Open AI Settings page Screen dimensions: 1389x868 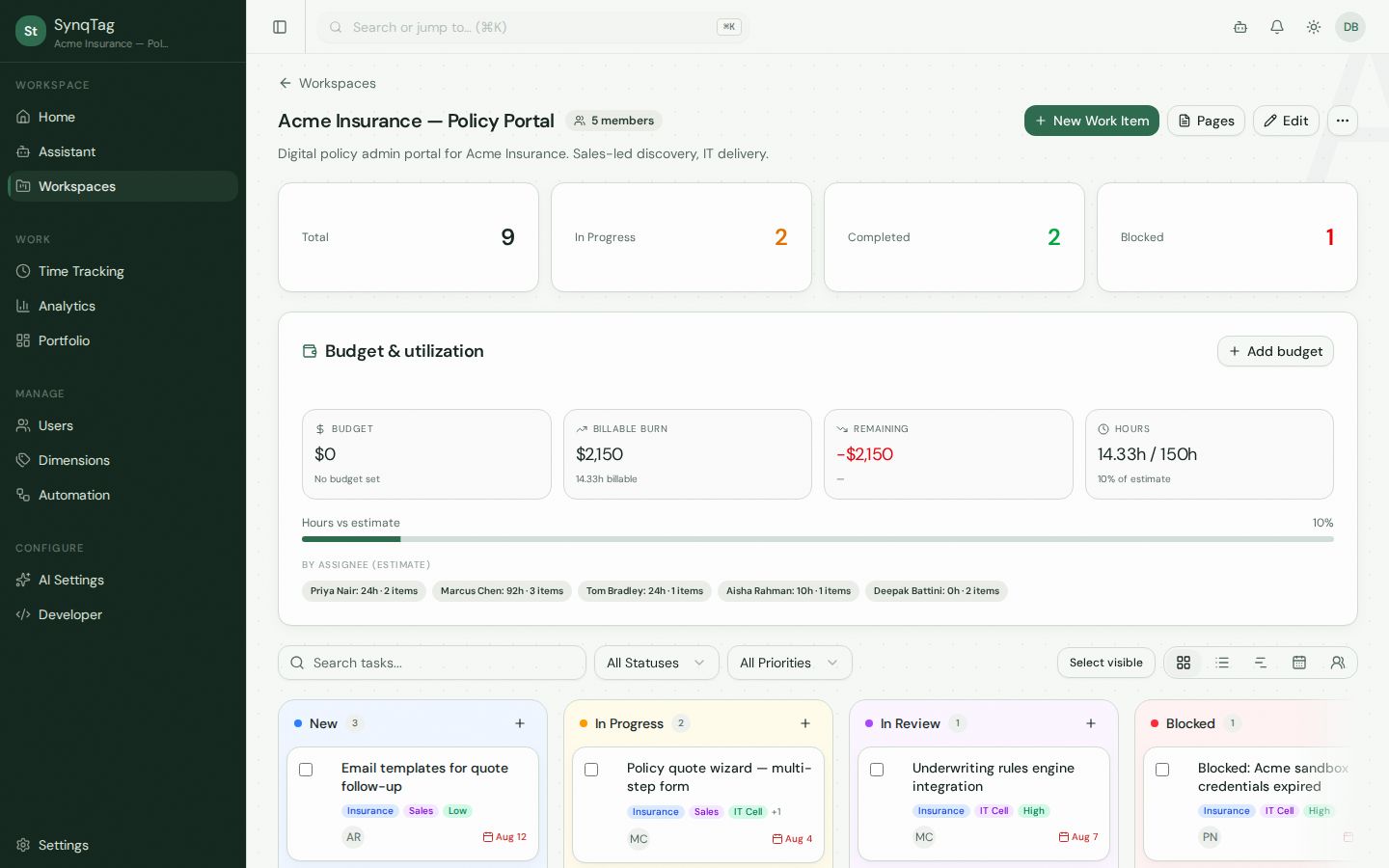click(x=123, y=580)
